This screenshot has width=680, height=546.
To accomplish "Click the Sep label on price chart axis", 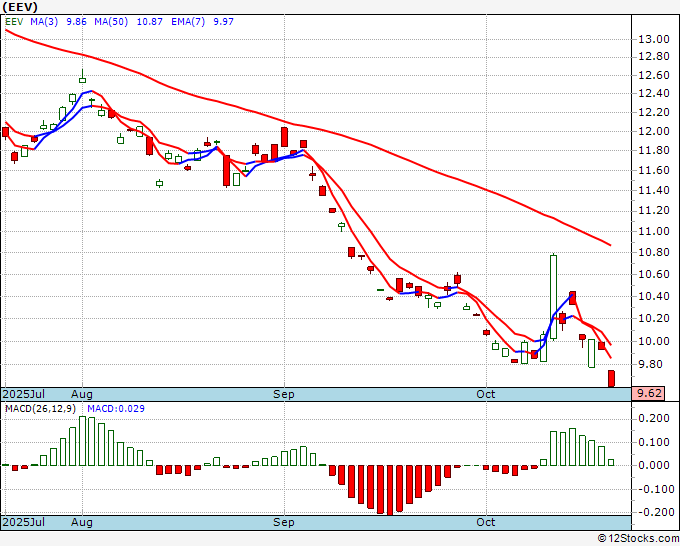I will click(285, 394).
